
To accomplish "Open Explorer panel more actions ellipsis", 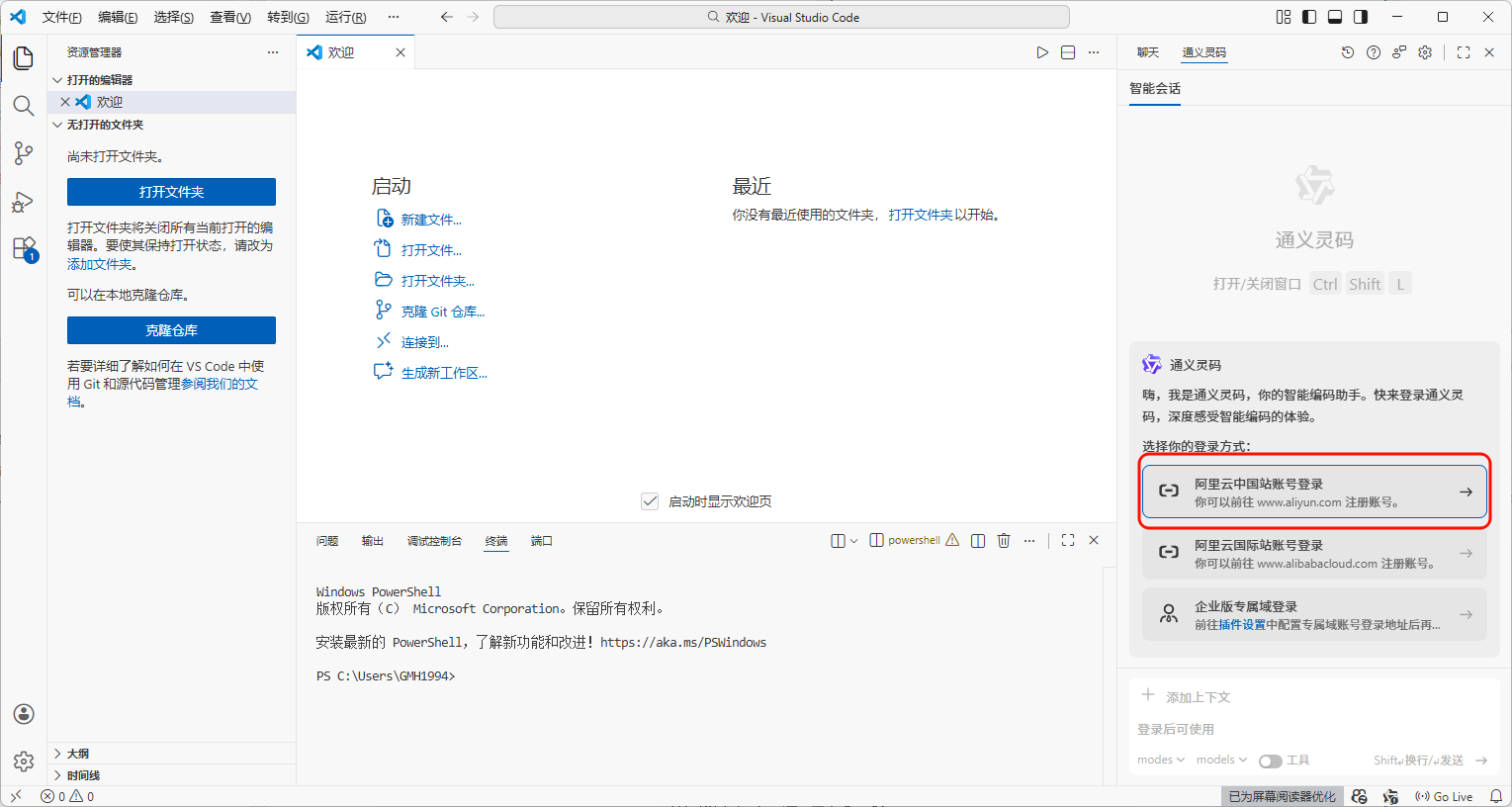I will tap(273, 52).
